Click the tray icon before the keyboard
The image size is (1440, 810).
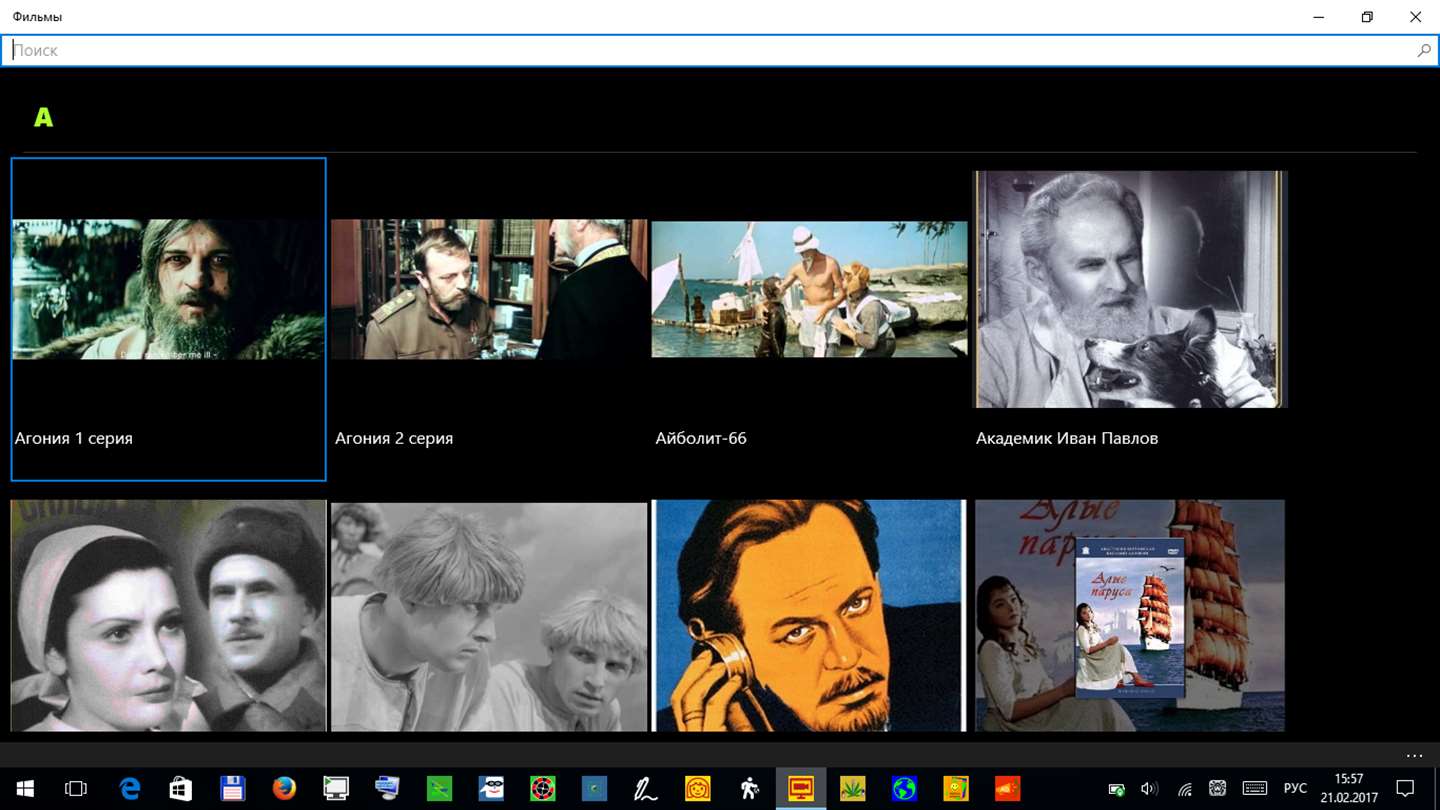coord(1218,789)
